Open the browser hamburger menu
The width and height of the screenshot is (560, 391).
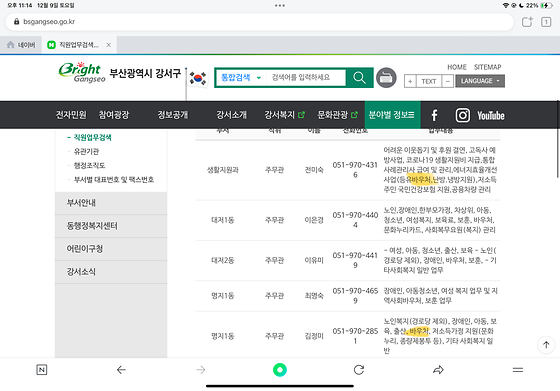pyautogui.click(x=518, y=370)
